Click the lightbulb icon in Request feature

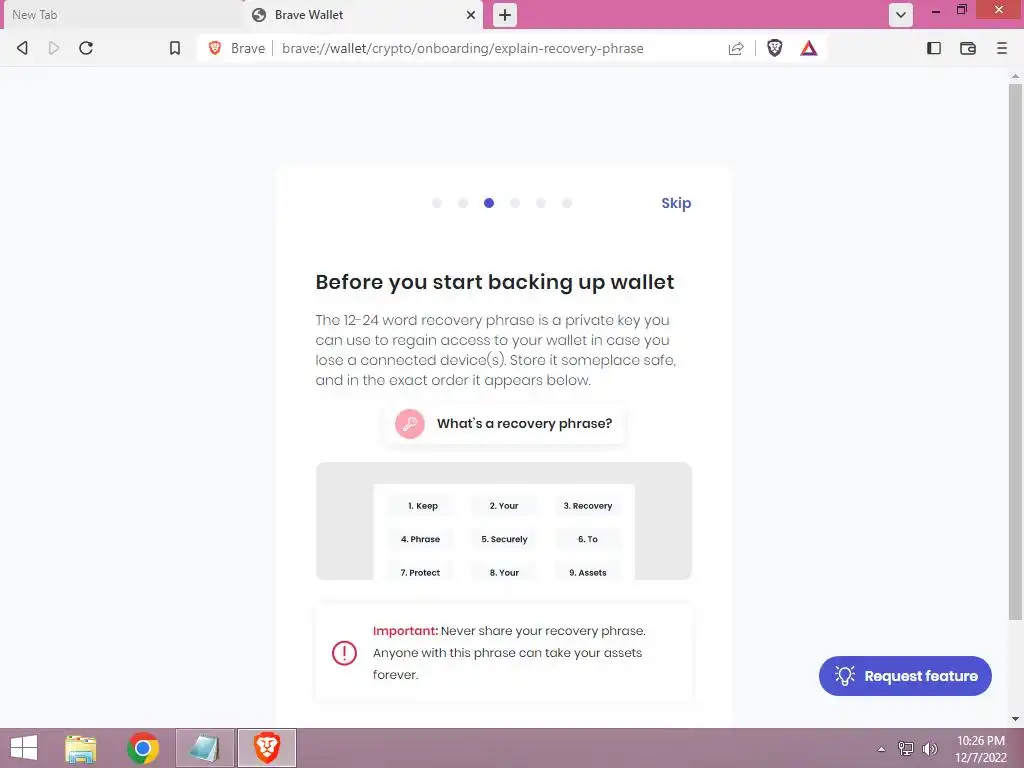(844, 676)
